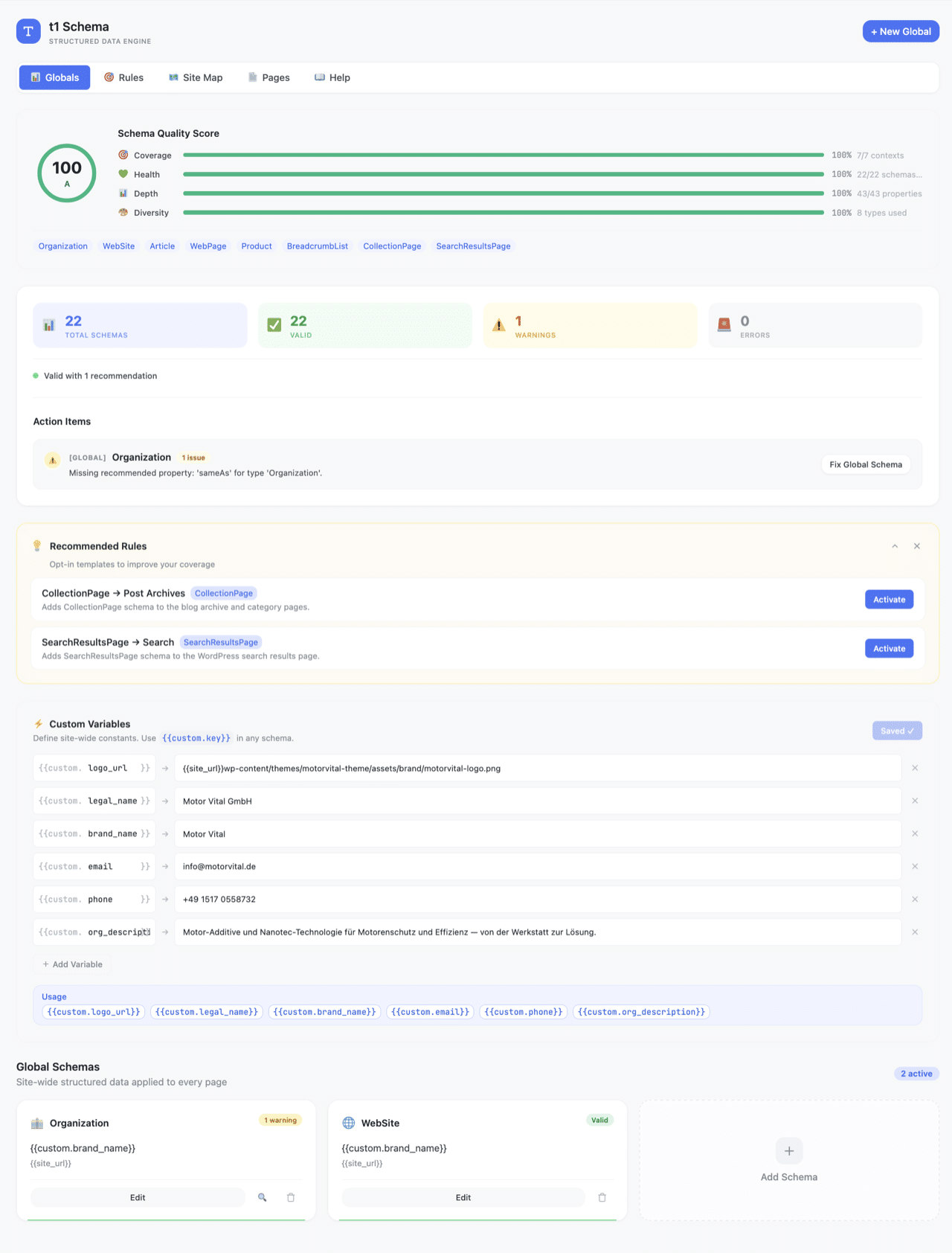Delete the Organization global schema via trash icon
The image size is (952, 1253).
pos(291,1197)
